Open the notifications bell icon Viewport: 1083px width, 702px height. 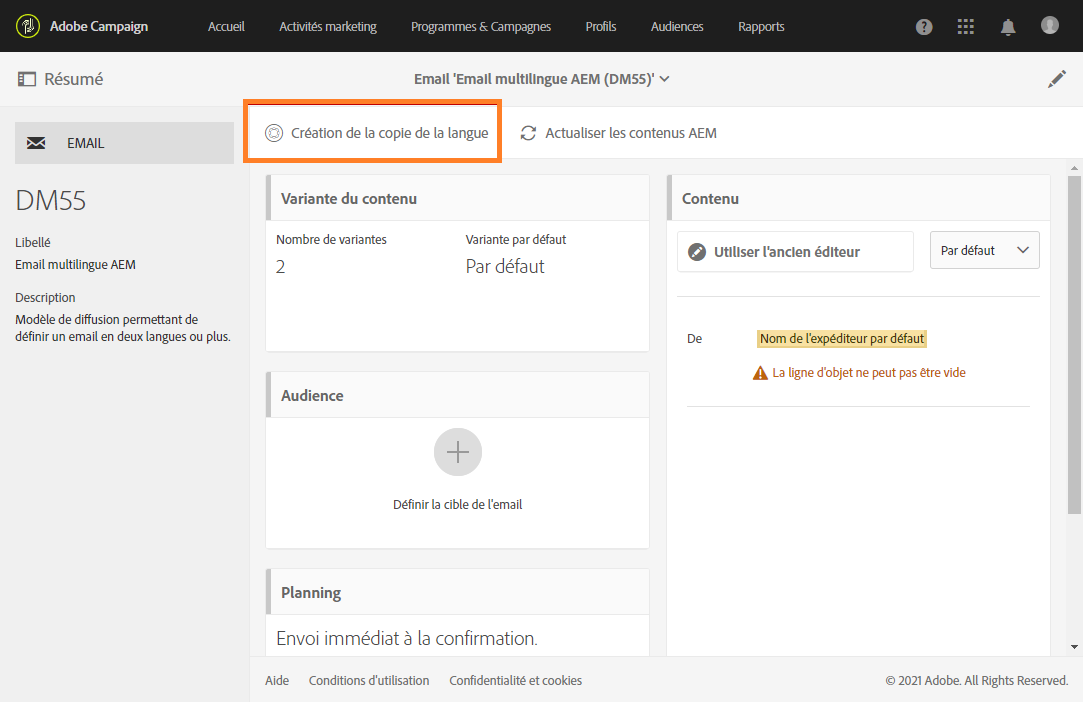pos(1008,27)
